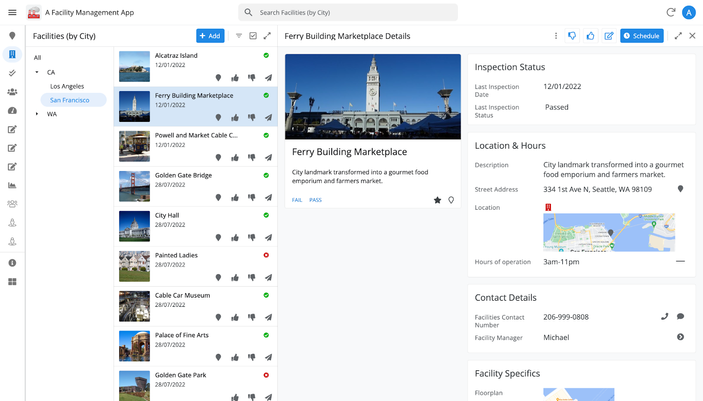Viewport: 703px width, 401px height.
Task: Send Alcatraz Island via paper plane icon
Action: pos(268,78)
